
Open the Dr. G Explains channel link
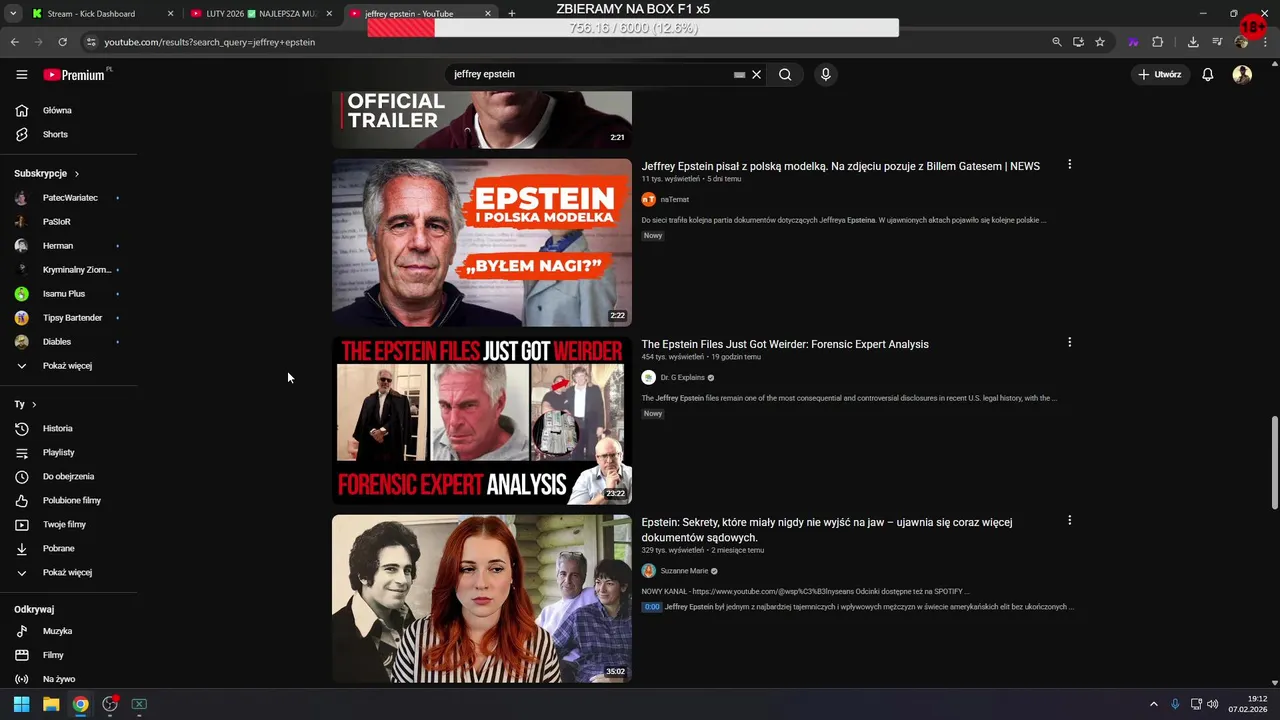click(682, 377)
